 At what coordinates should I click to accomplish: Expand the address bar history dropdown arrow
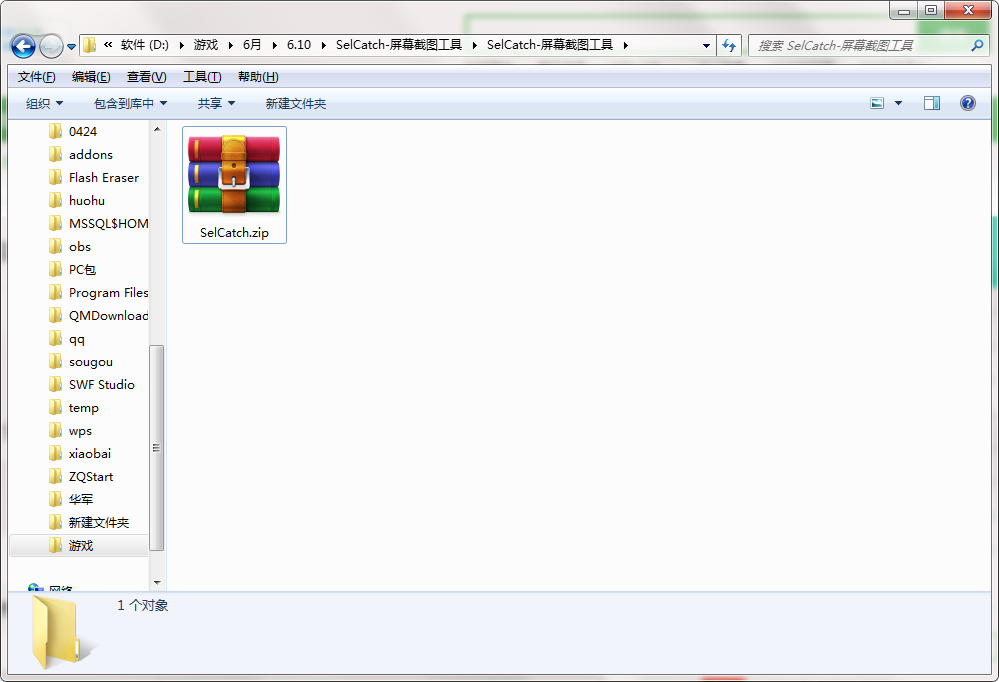(x=706, y=45)
